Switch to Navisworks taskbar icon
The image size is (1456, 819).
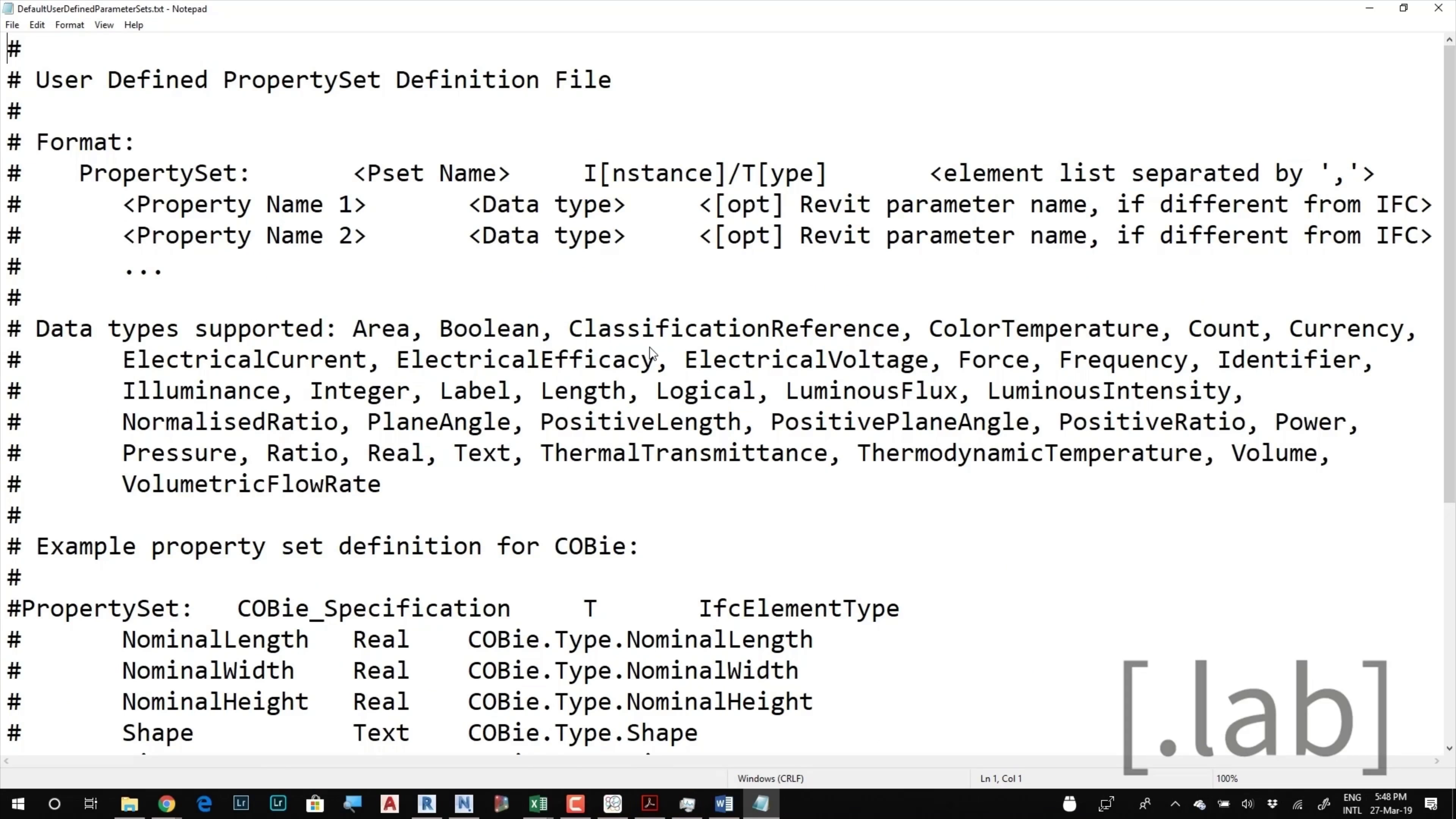[x=463, y=804]
